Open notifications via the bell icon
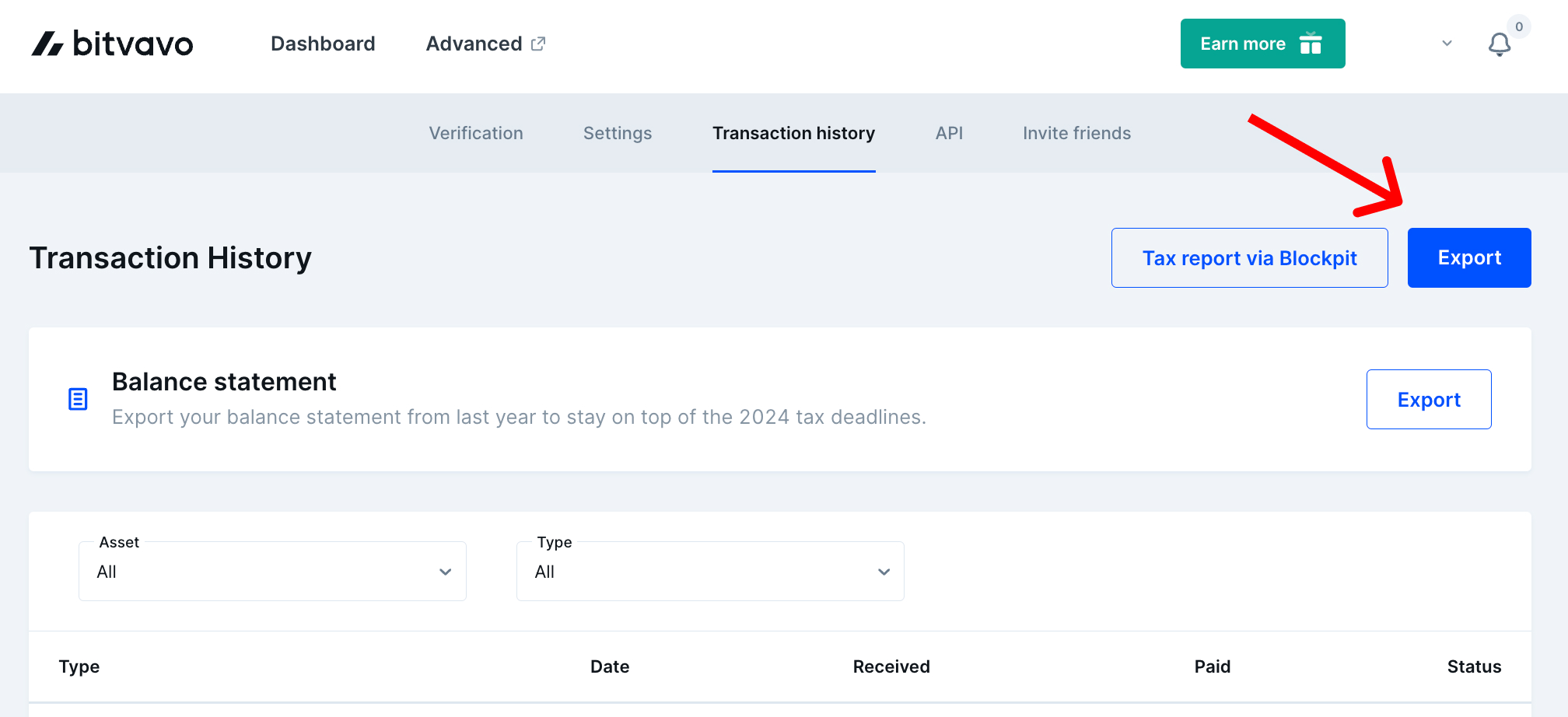The width and height of the screenshot is (1568, 717). [x=1500, y=44]
